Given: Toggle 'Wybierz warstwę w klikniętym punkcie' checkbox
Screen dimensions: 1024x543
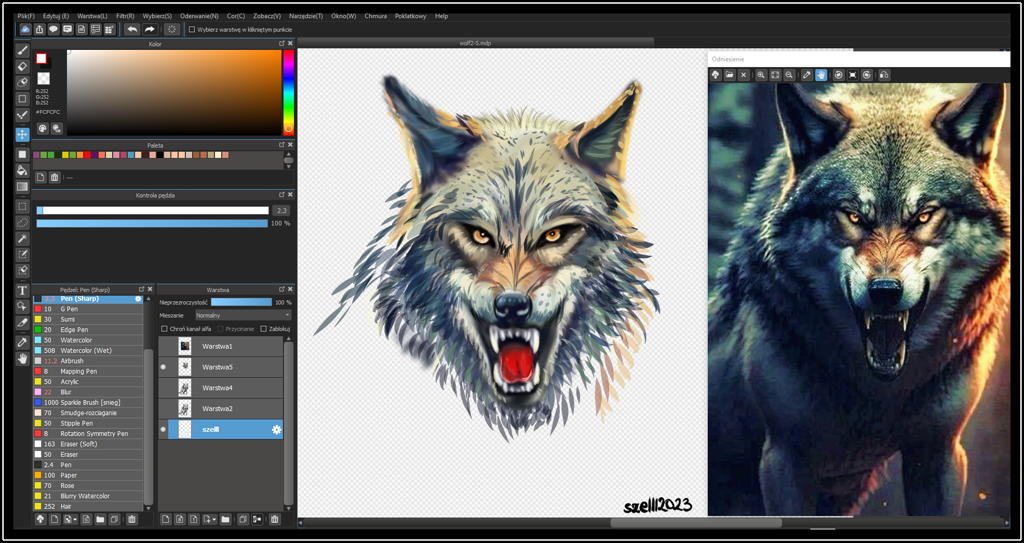Looking at the screenshot, I should [x=192, y=30].
